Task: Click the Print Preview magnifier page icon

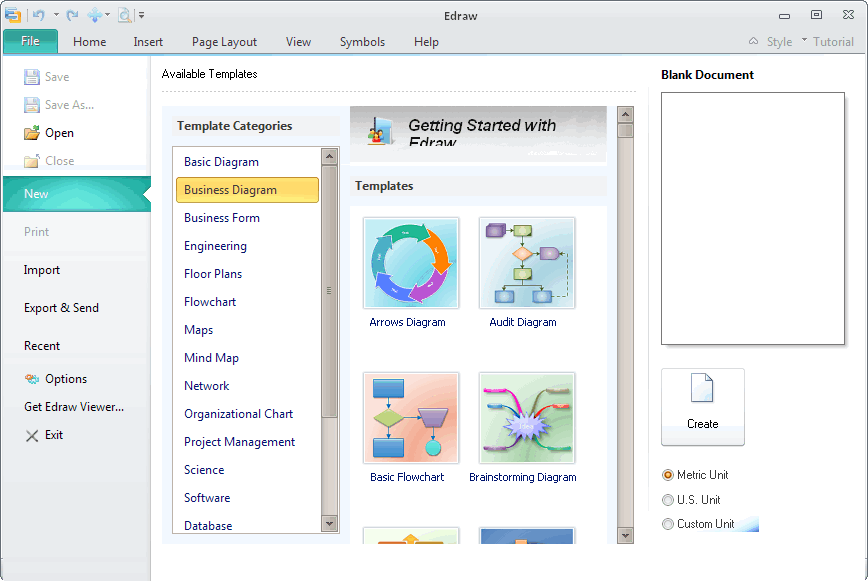Action: [125, 15]
